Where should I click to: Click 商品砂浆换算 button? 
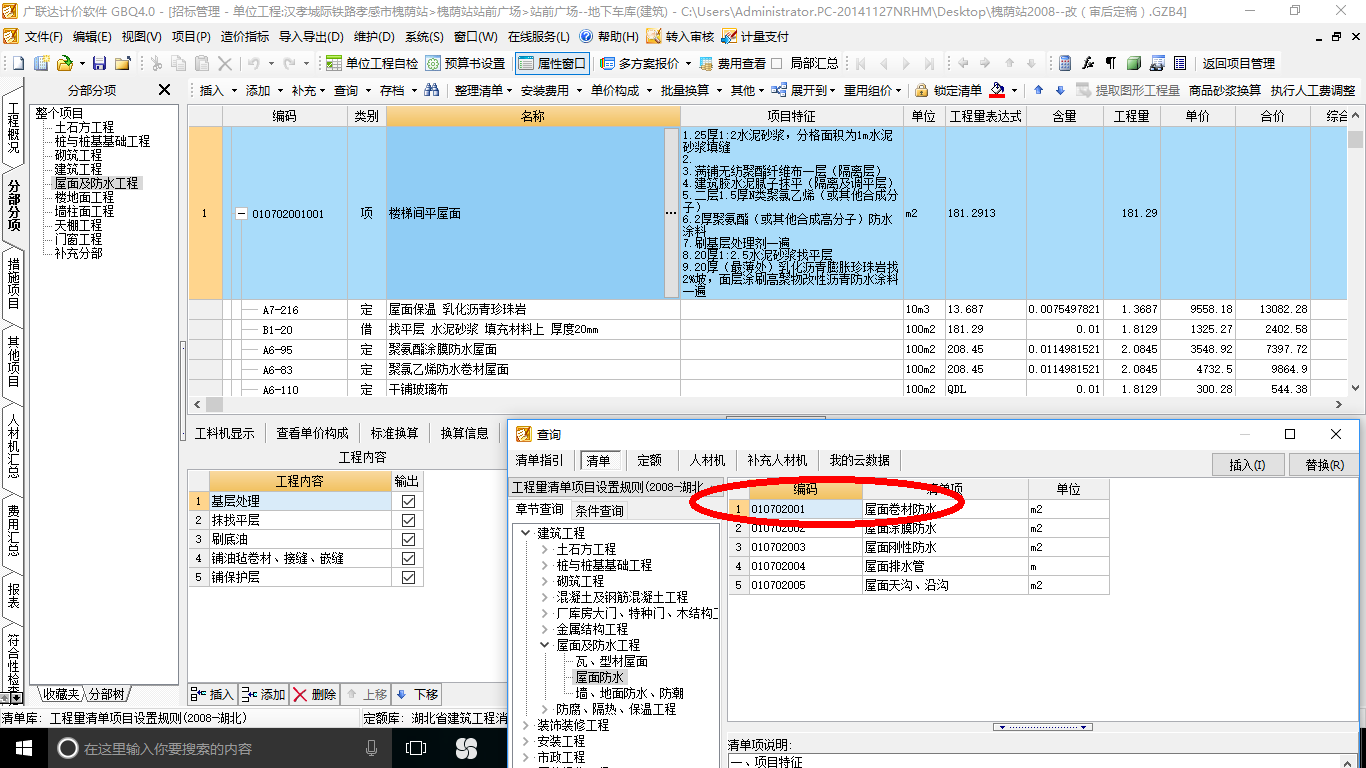coord(1225,90)
